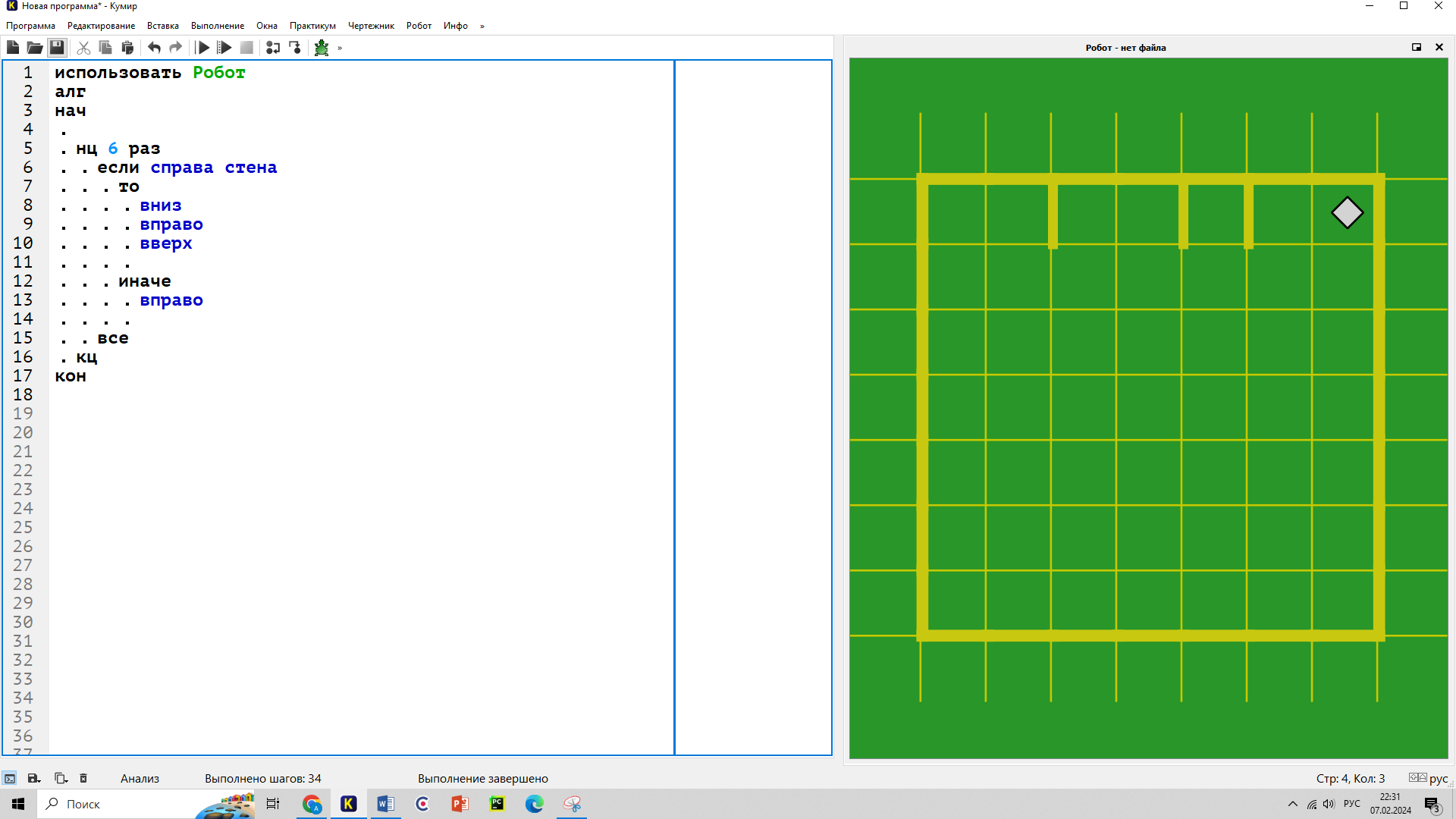Toggle the console output icon in status bar
The height and width of the screenshot is (819, 1456).
coord(10,778)
